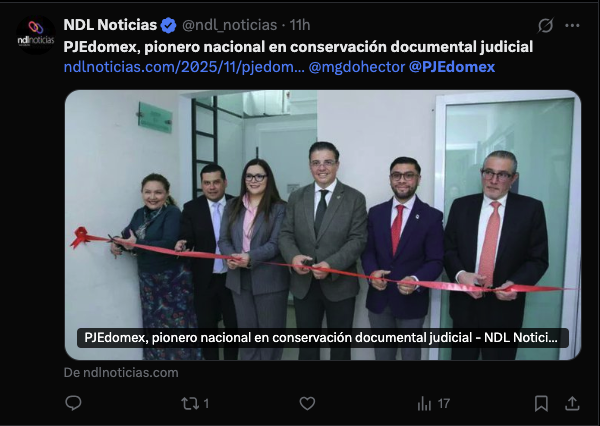
Task: Share the post via upload arrow icon
Action: point(572,403)
